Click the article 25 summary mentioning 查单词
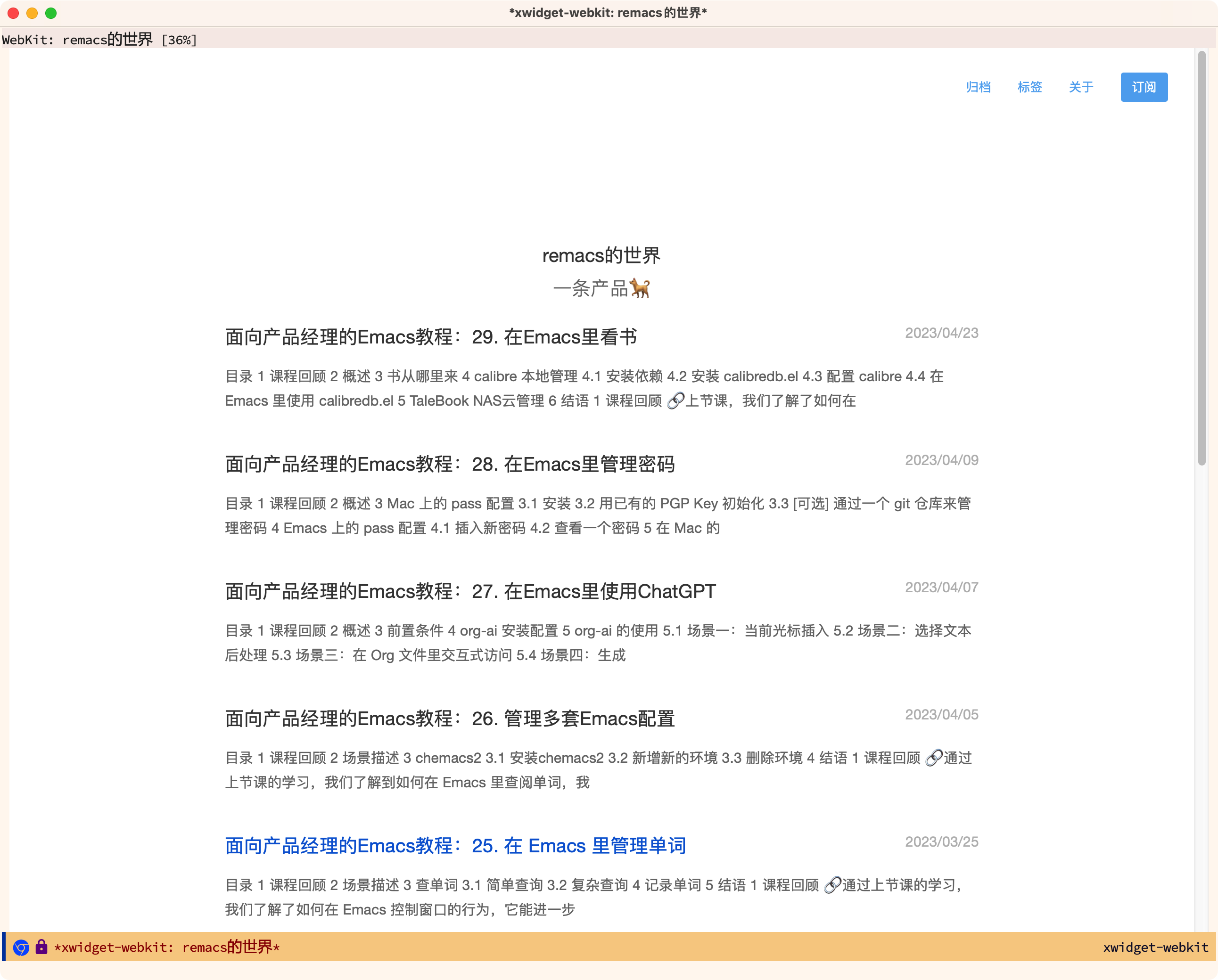Image resolution: width=1218 pixels, height=980 pixels. [595, 897]
